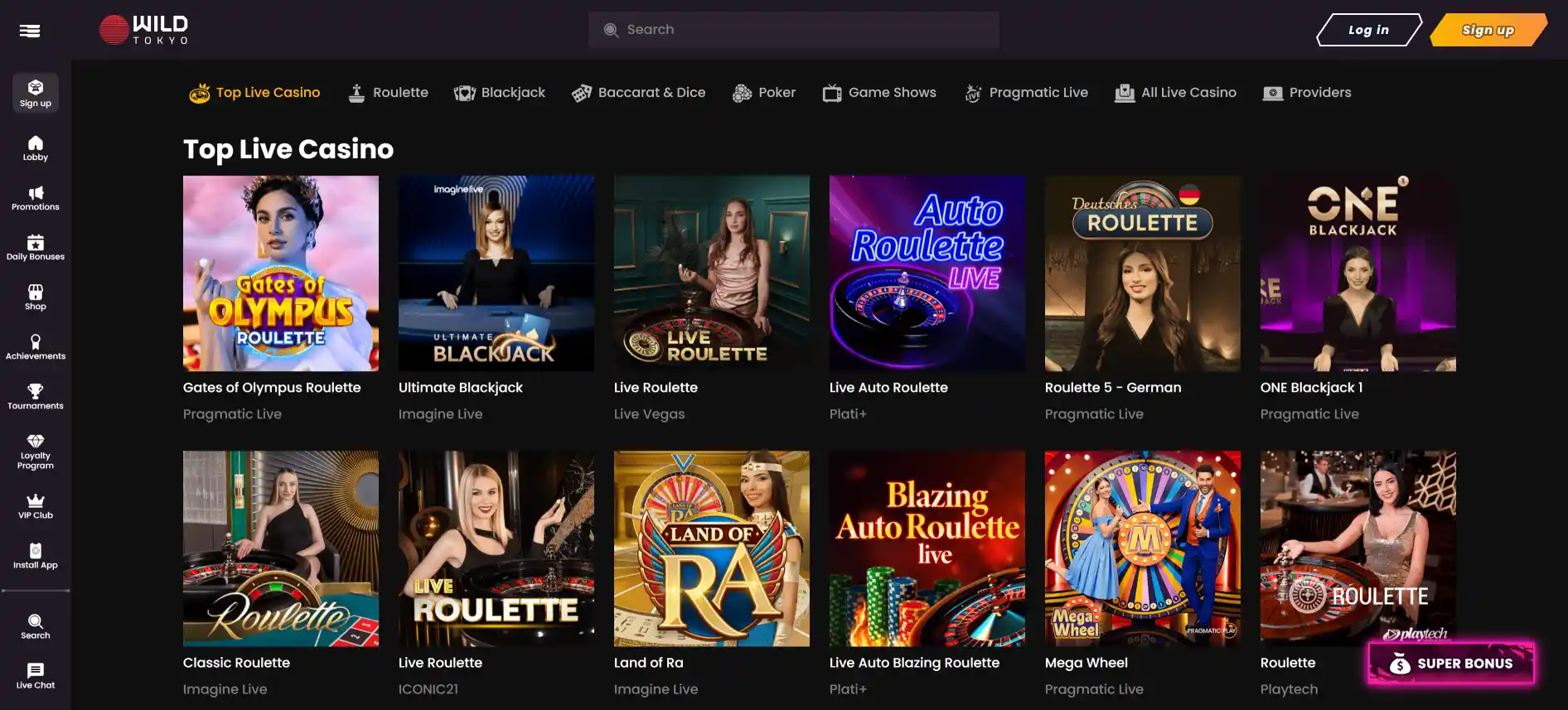1568x710 pixels.
Task: Open VIP Club in the sidebar
Action: point(36,506)
